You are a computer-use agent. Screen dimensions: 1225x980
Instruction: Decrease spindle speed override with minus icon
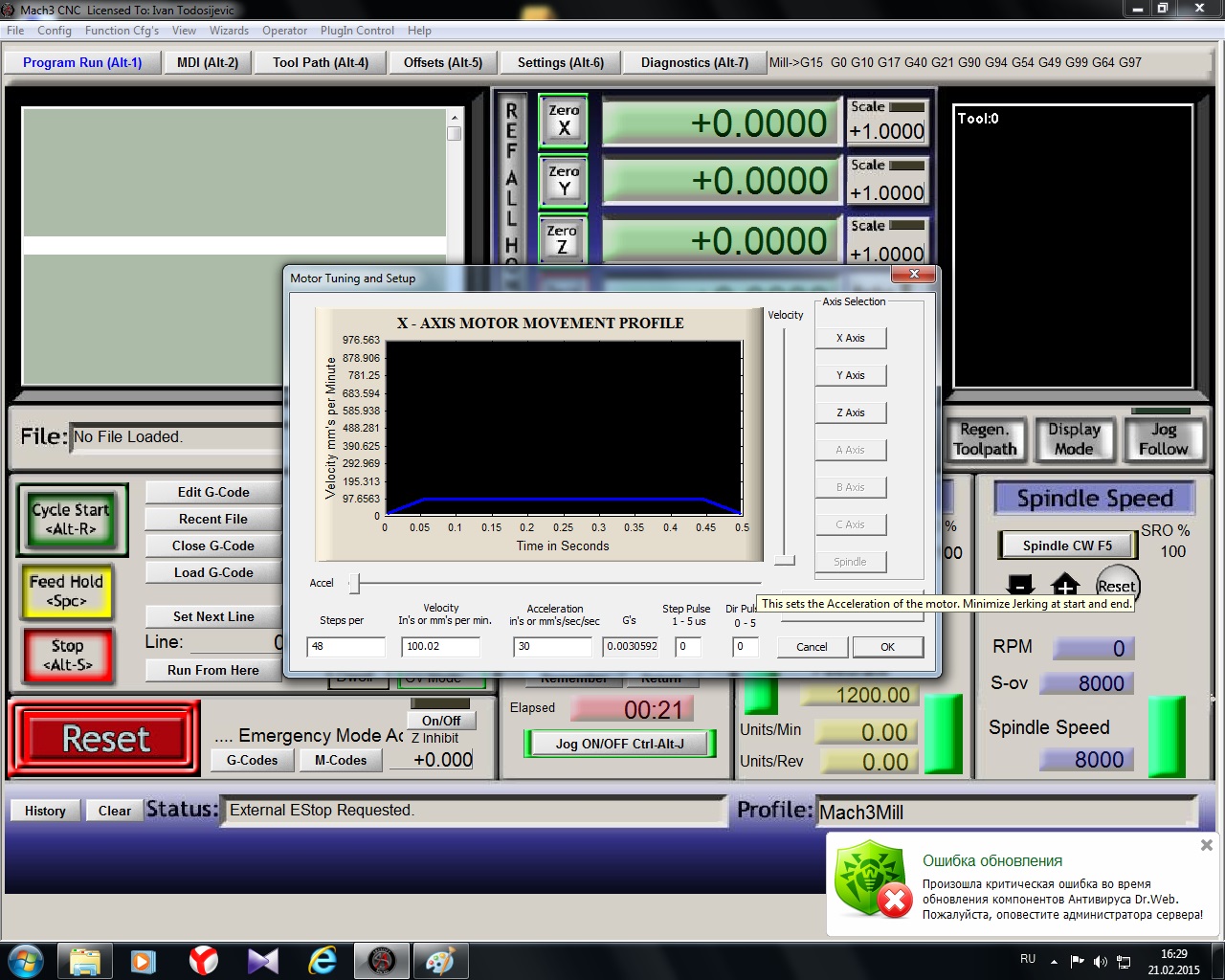1020,585
